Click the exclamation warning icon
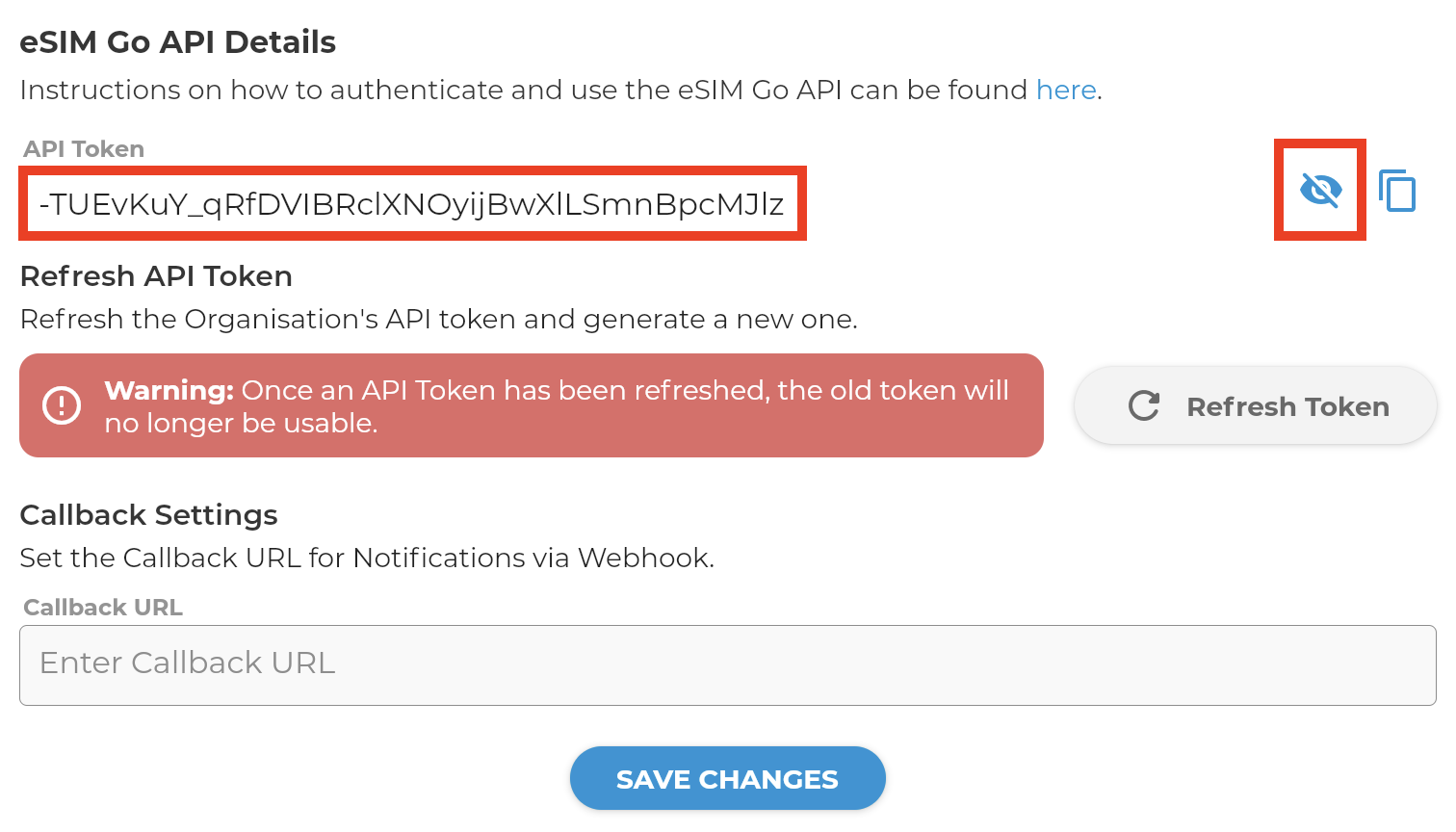1456x832 pixels. point(62,405)
